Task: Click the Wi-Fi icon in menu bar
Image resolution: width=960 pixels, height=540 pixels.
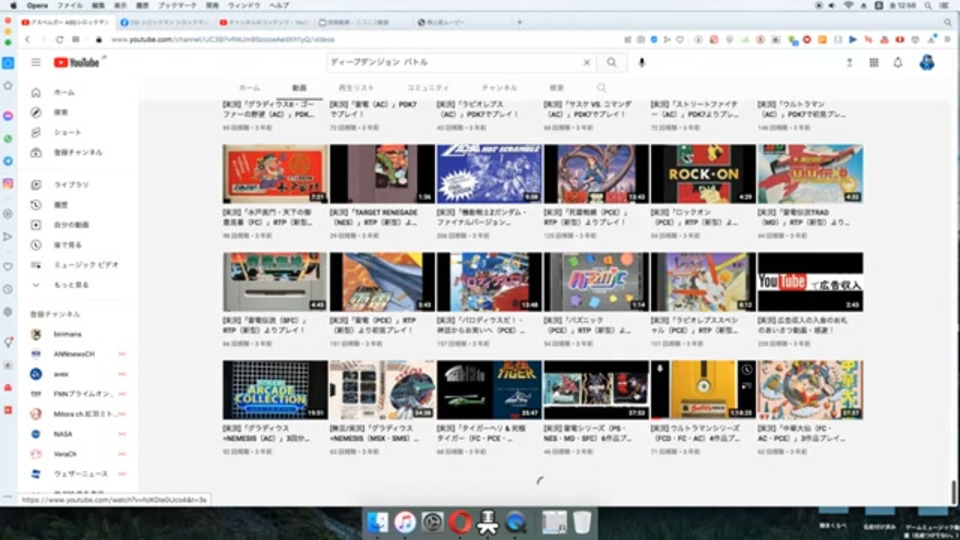Action: click(848, 6)
